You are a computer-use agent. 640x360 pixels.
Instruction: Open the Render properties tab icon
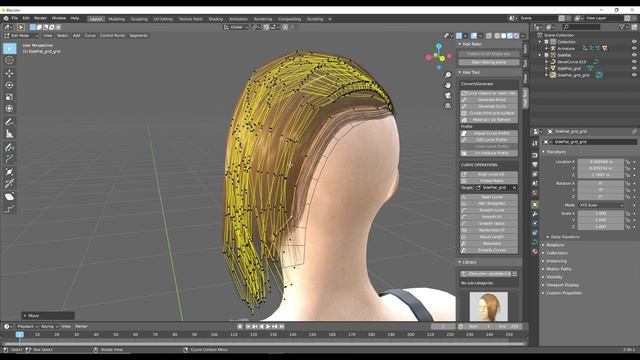tap(535, 155)
